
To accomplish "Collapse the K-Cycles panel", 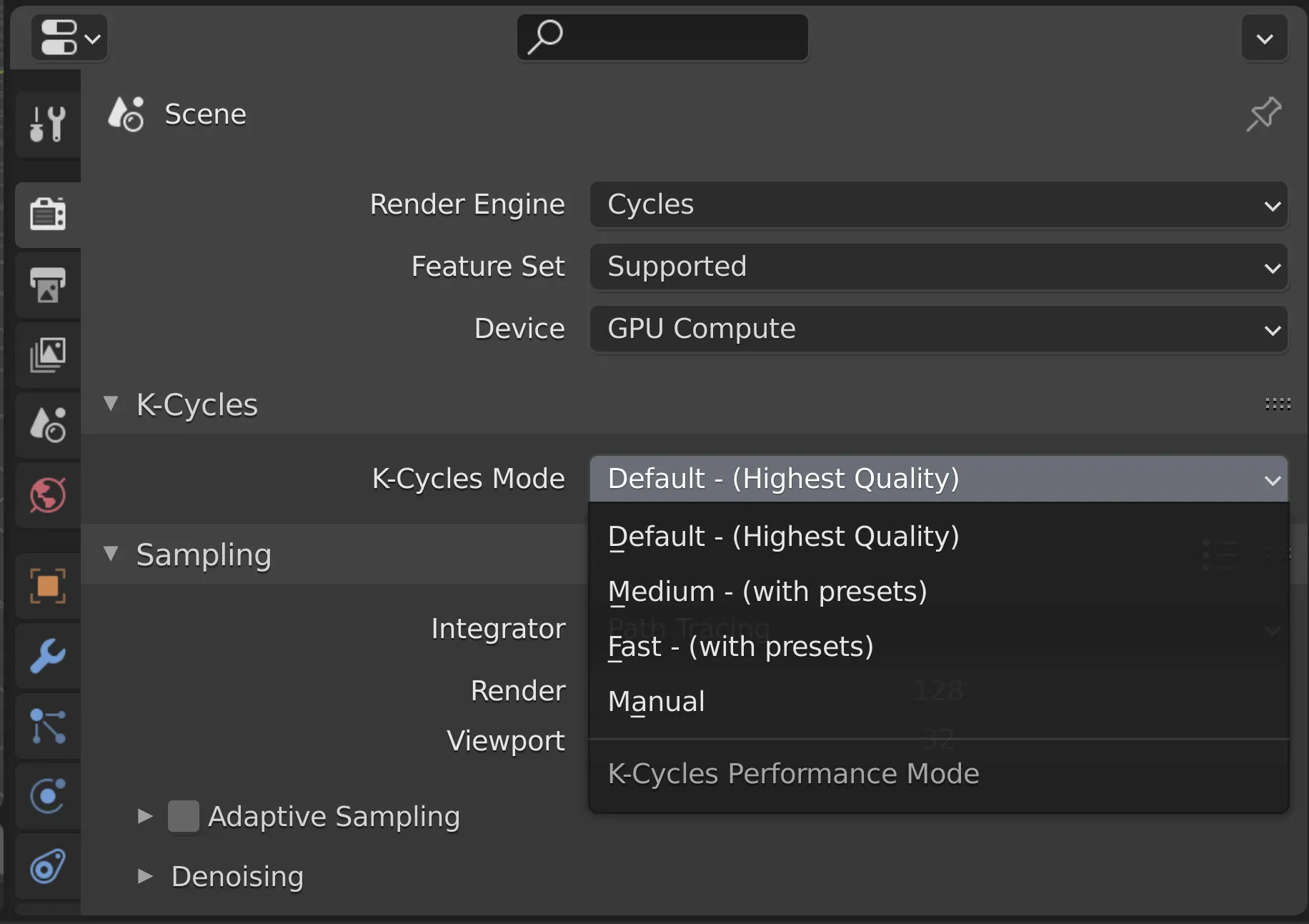I will (x=111, y=404).
